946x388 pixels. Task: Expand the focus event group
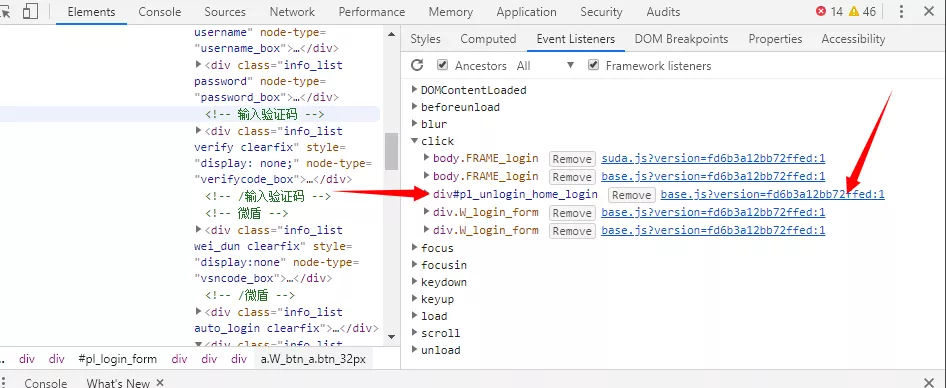[x=414, y=247]
